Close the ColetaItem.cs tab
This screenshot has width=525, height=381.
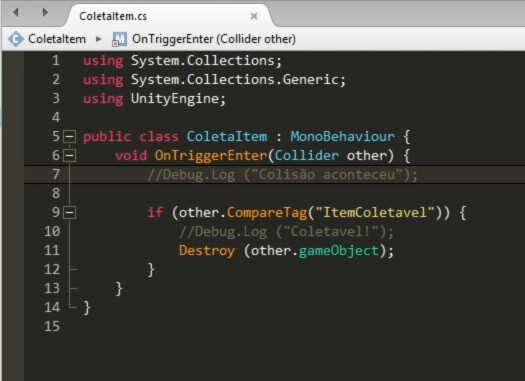pos(254,16)
